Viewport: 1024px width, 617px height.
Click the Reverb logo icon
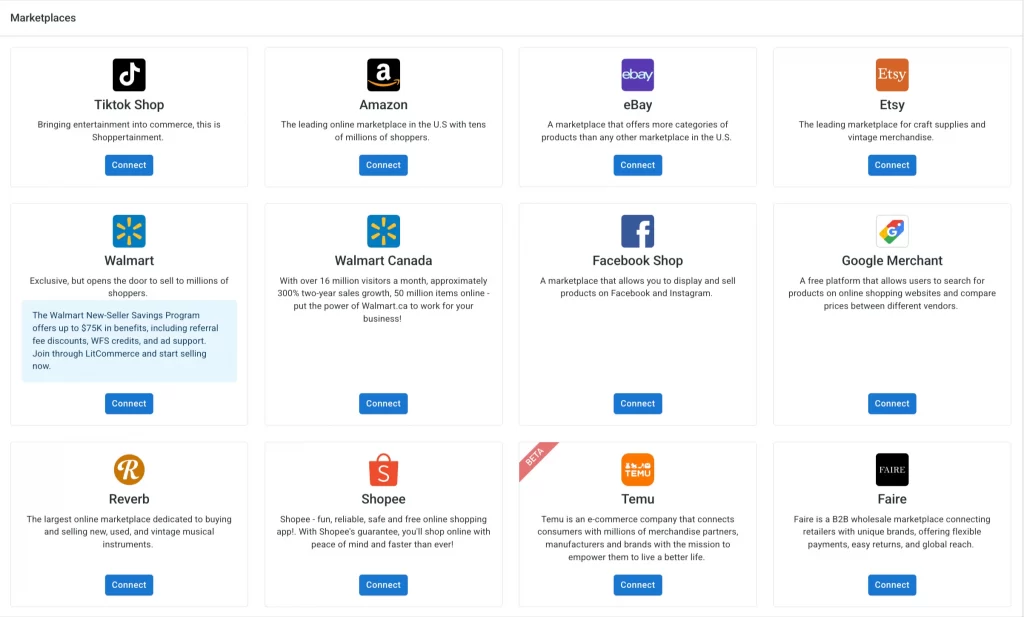129,469
